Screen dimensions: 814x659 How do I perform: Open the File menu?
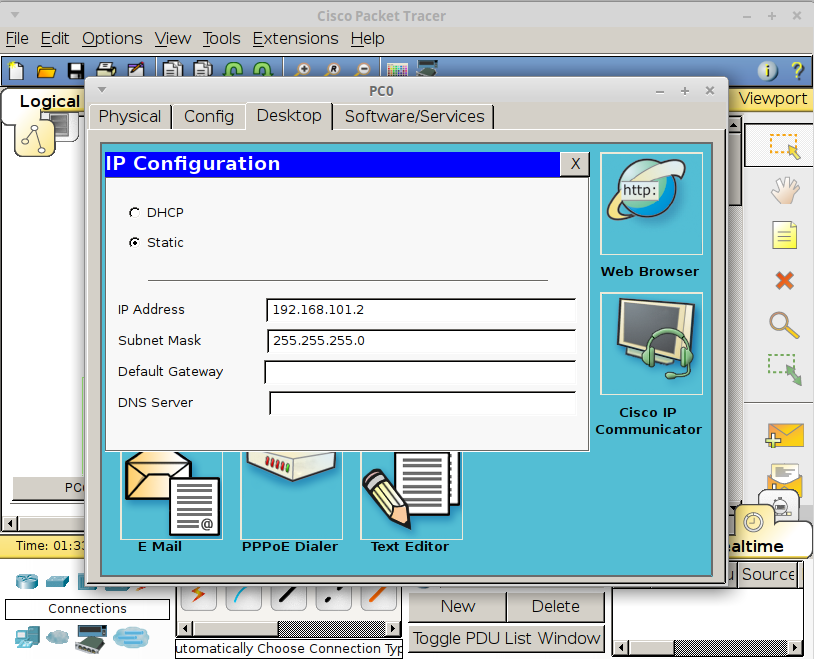point(17,39)
